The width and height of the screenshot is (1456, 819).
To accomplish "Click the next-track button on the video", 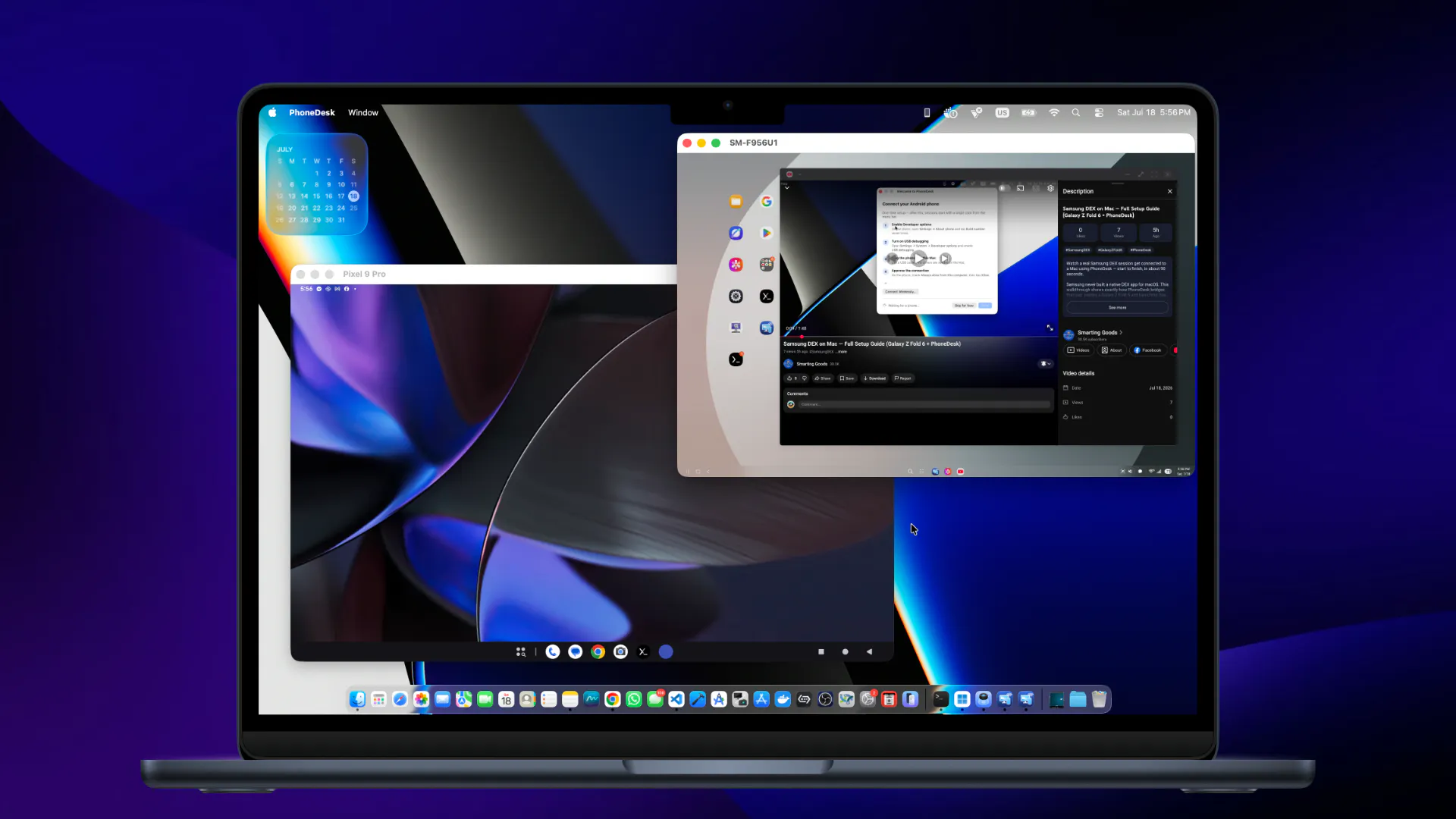I will click(x=945, y=259).
